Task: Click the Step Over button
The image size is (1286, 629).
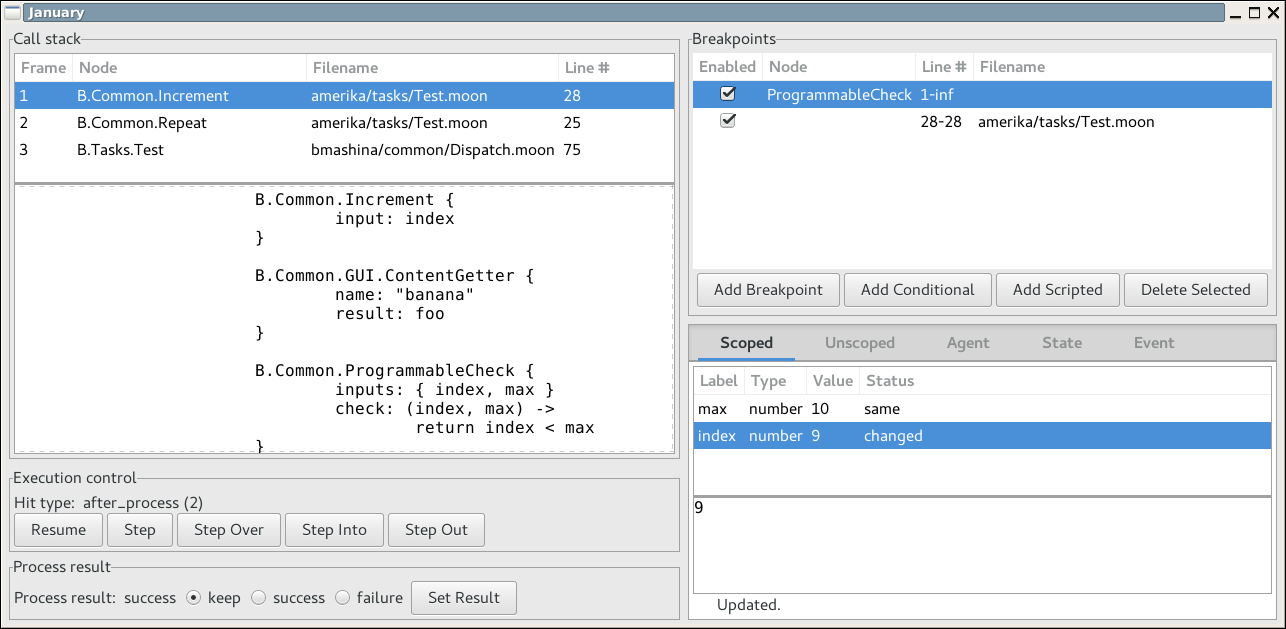Action: point(229,529)
